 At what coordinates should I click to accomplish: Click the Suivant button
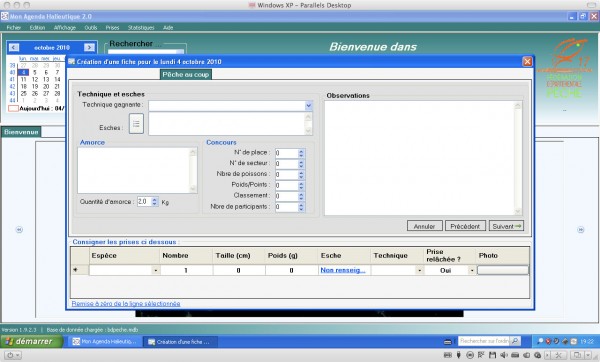(x=506, y=226)
